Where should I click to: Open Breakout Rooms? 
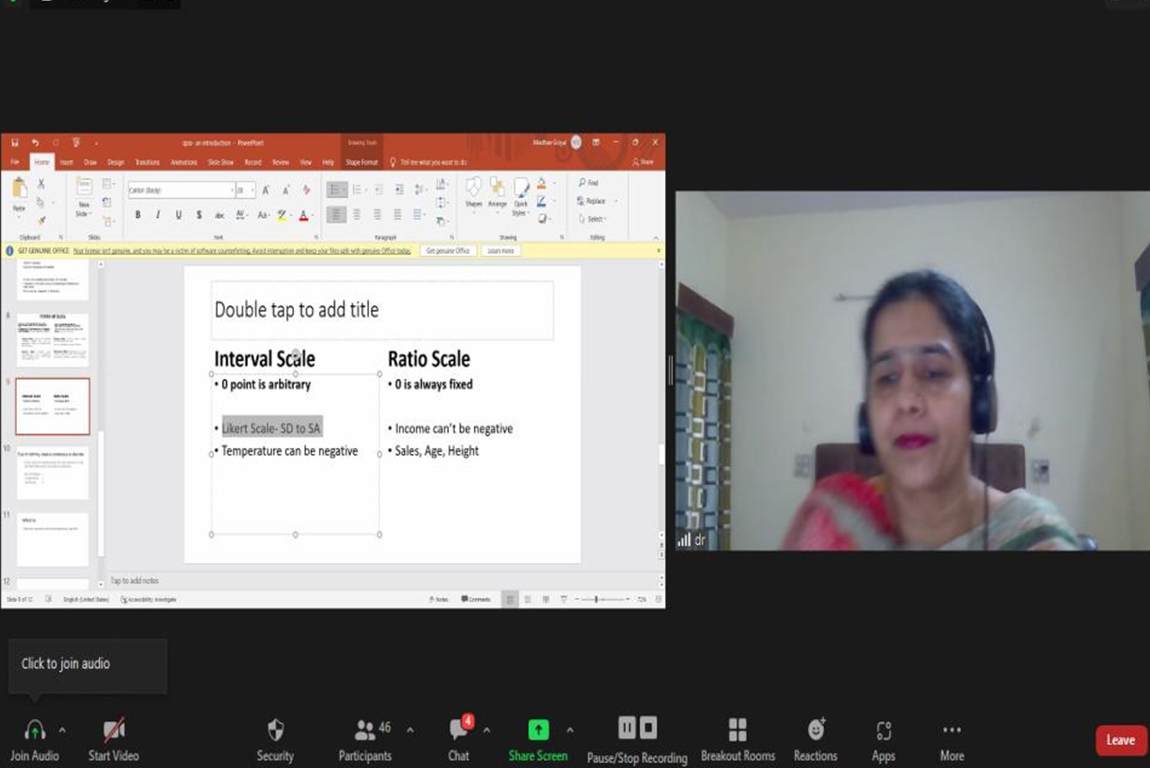click(x=738, y=730)
